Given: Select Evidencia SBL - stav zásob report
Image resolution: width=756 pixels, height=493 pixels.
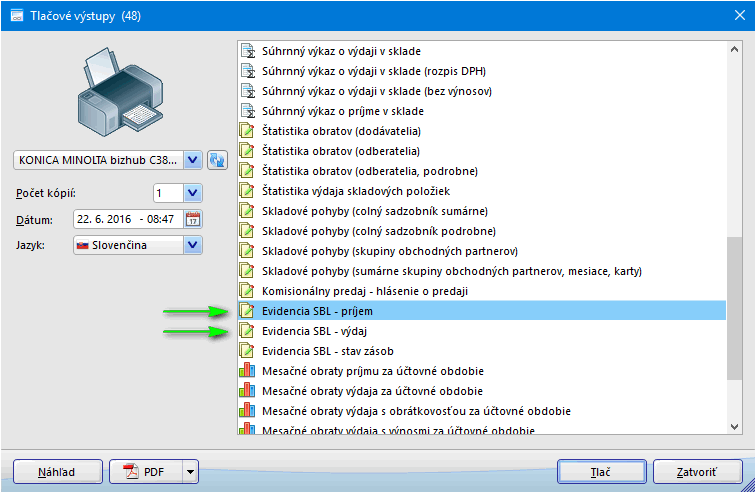Looking at the screenshot, I should 327,351.
